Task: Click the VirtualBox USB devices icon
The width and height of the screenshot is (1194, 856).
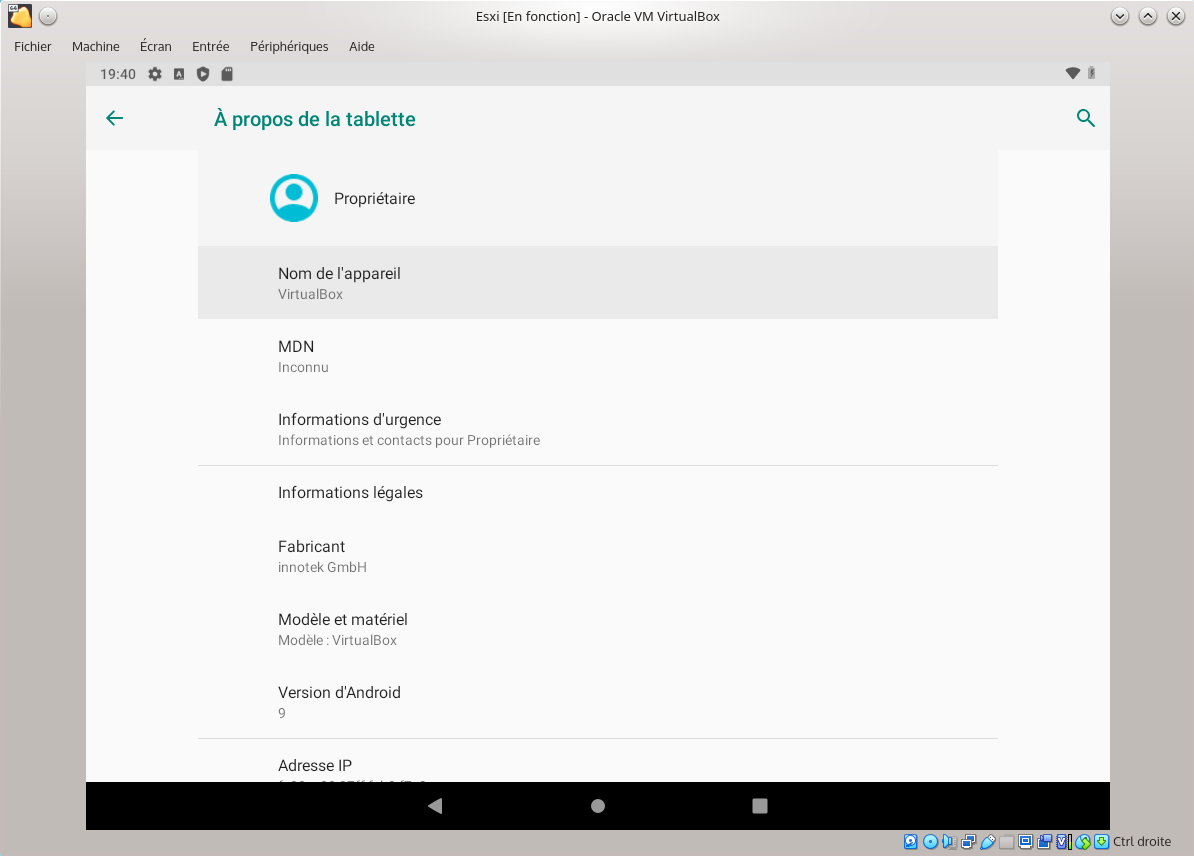Action: [x=988, y=842]
